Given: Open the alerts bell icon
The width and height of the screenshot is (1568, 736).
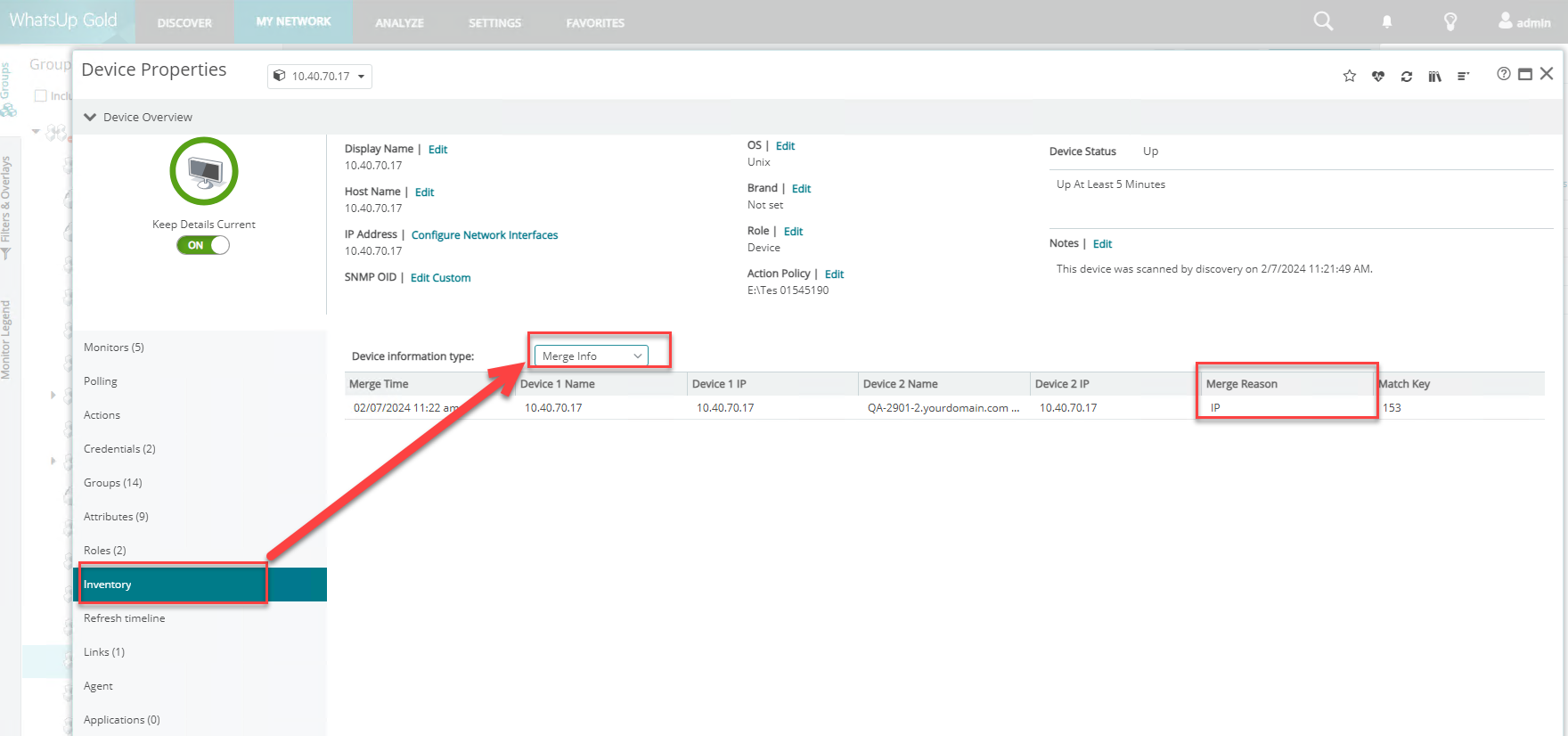Looking at the screenshot, I should click(1387, 22).
